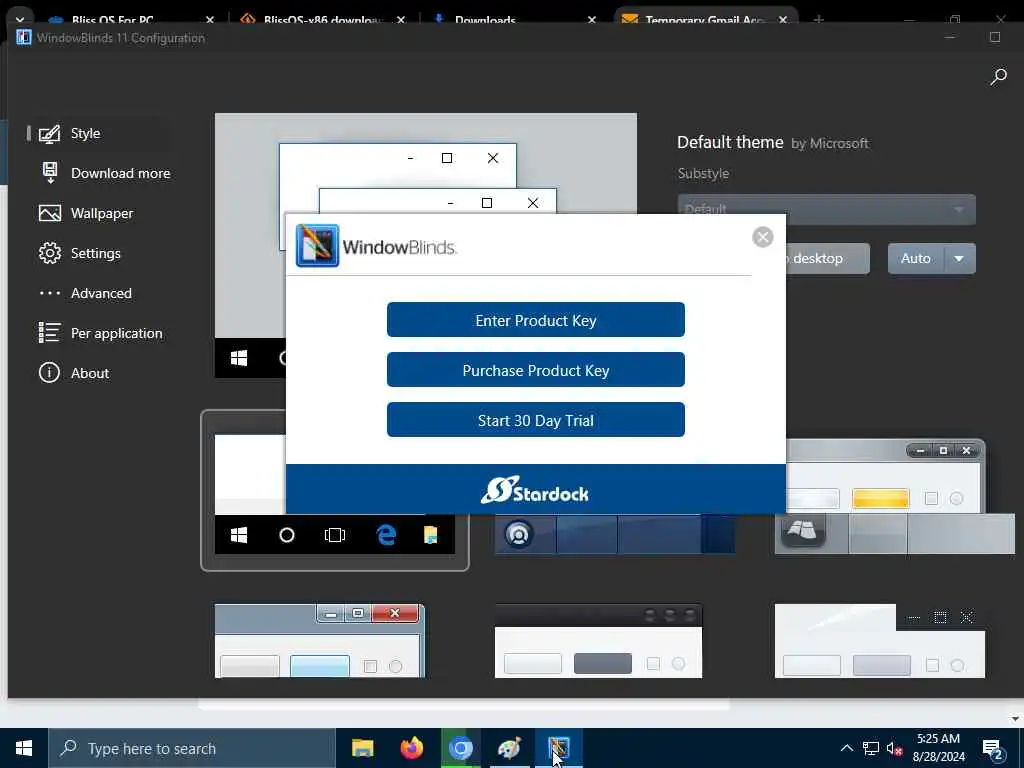1024x768 pixels.
Task: Open the Per application section
Action: (116, 333)
